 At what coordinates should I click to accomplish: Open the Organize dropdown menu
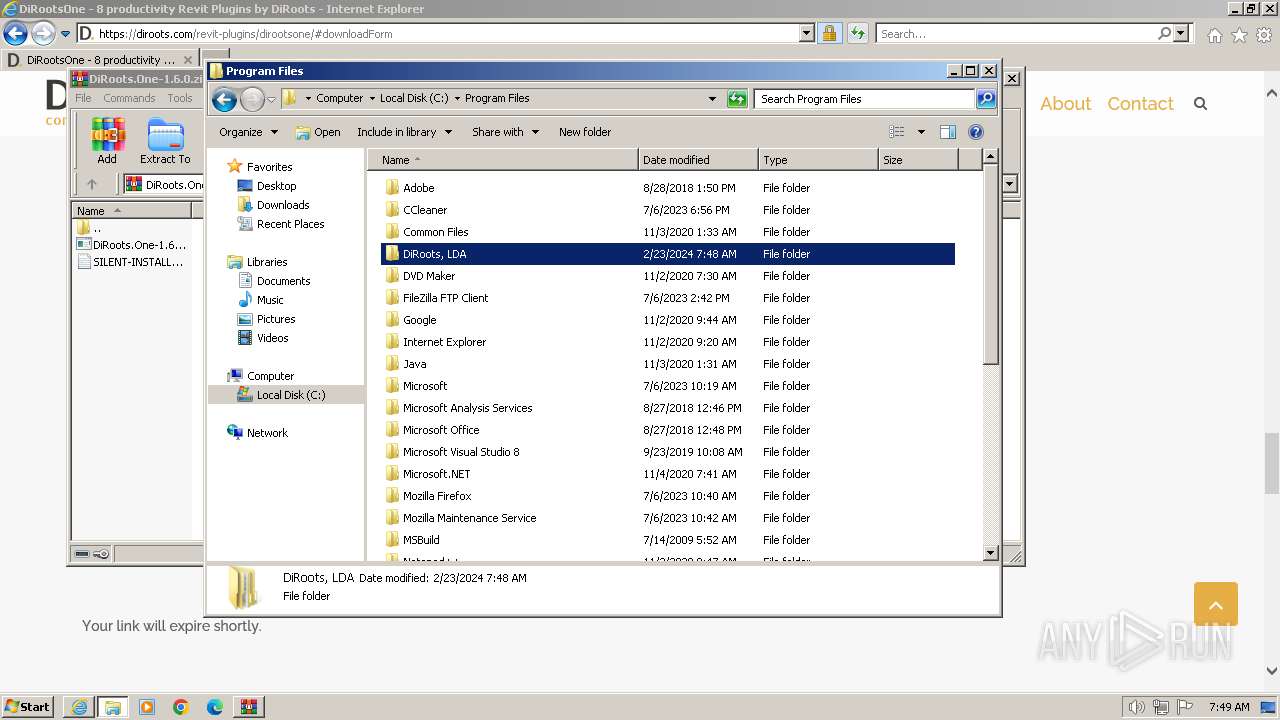(248, 132)
